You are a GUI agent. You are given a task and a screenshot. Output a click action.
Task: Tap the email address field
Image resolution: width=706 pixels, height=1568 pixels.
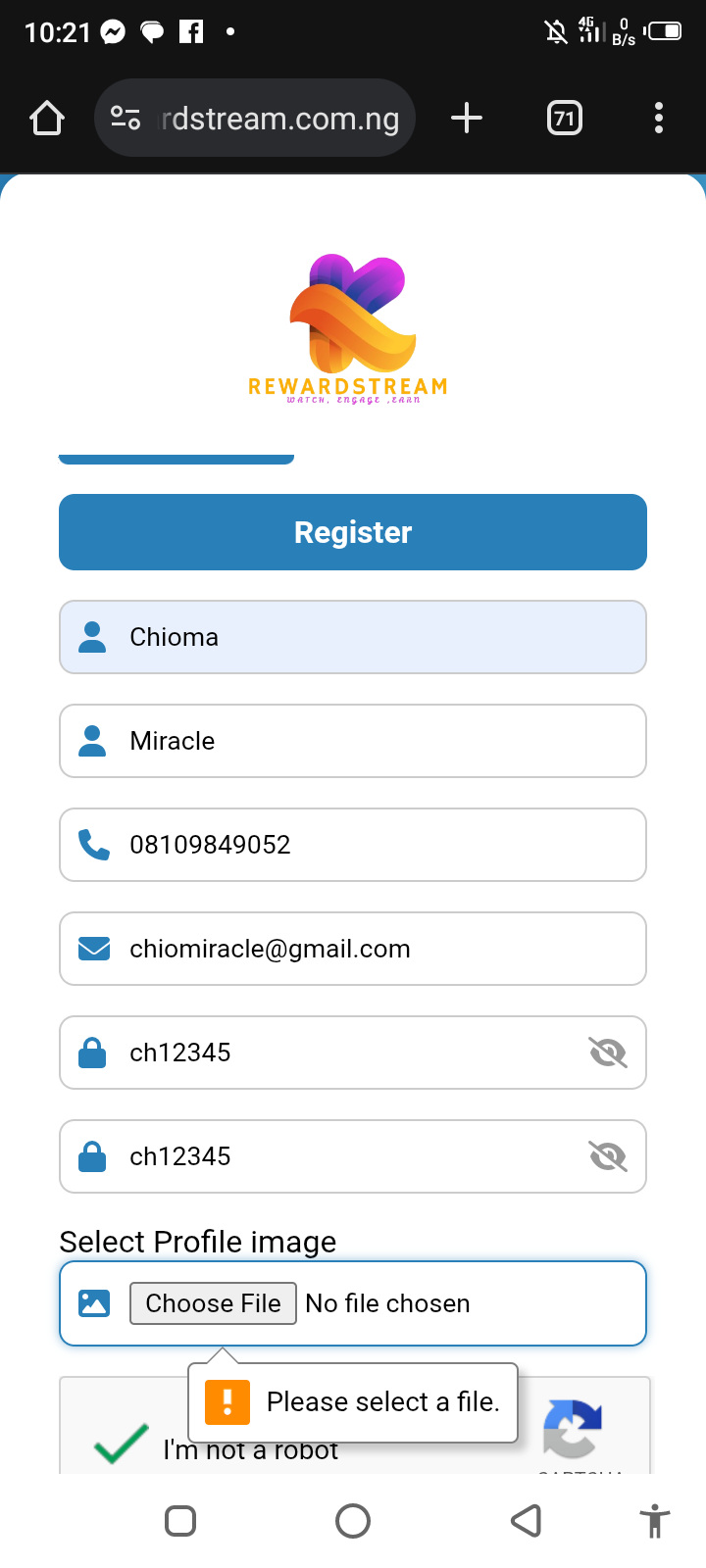[x=373, y=949]
